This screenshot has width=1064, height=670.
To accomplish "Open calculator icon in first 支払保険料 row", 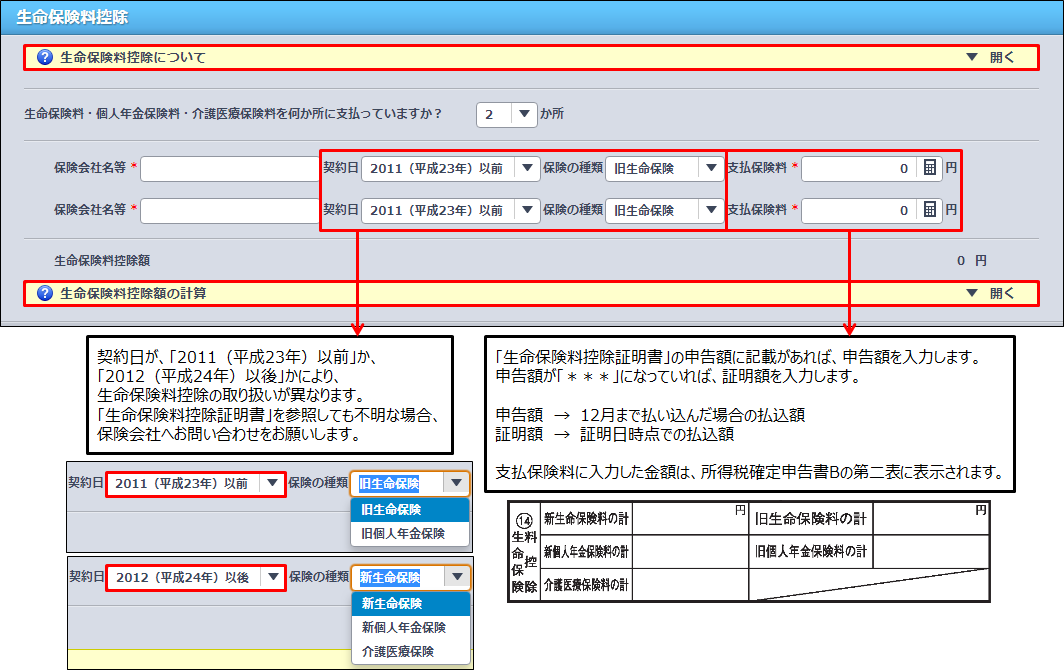I will 930,168.
